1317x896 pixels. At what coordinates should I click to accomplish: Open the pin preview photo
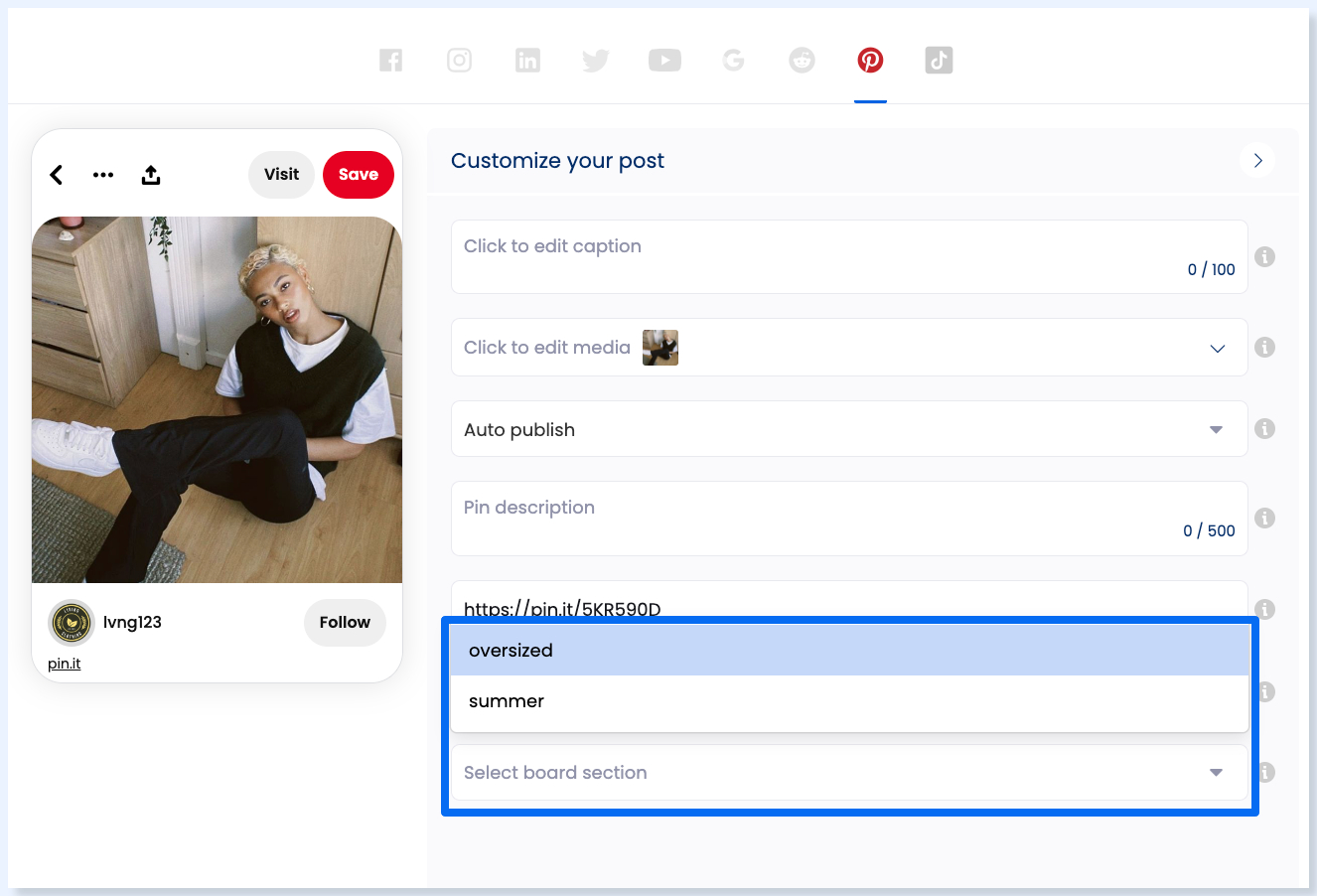[x=217, y=399]
